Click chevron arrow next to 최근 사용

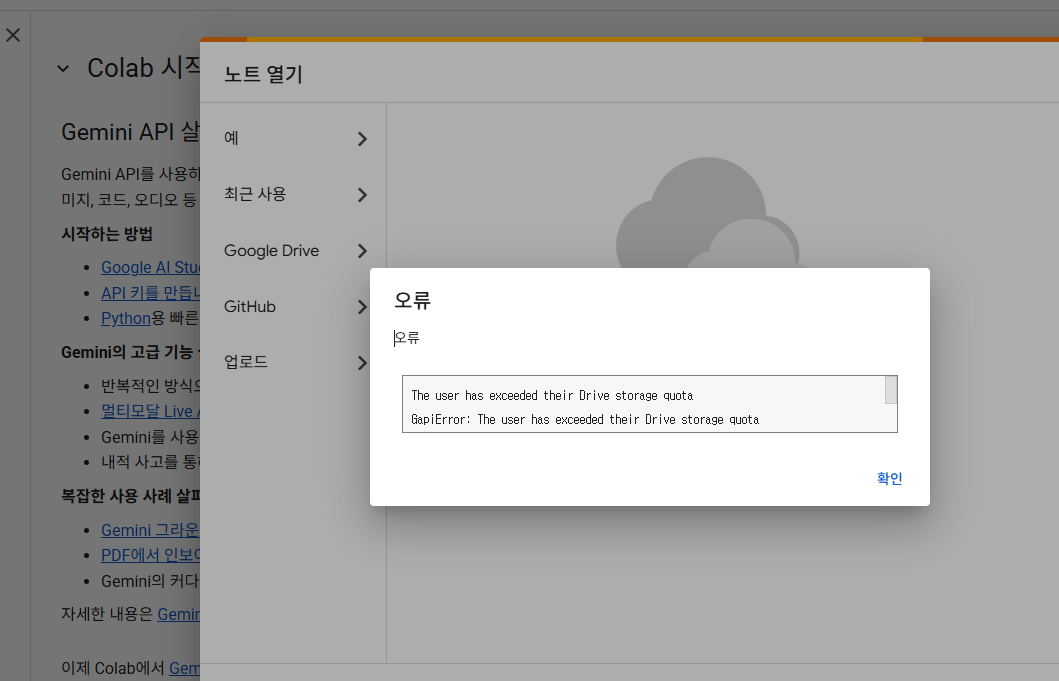[x=363, y=195]
